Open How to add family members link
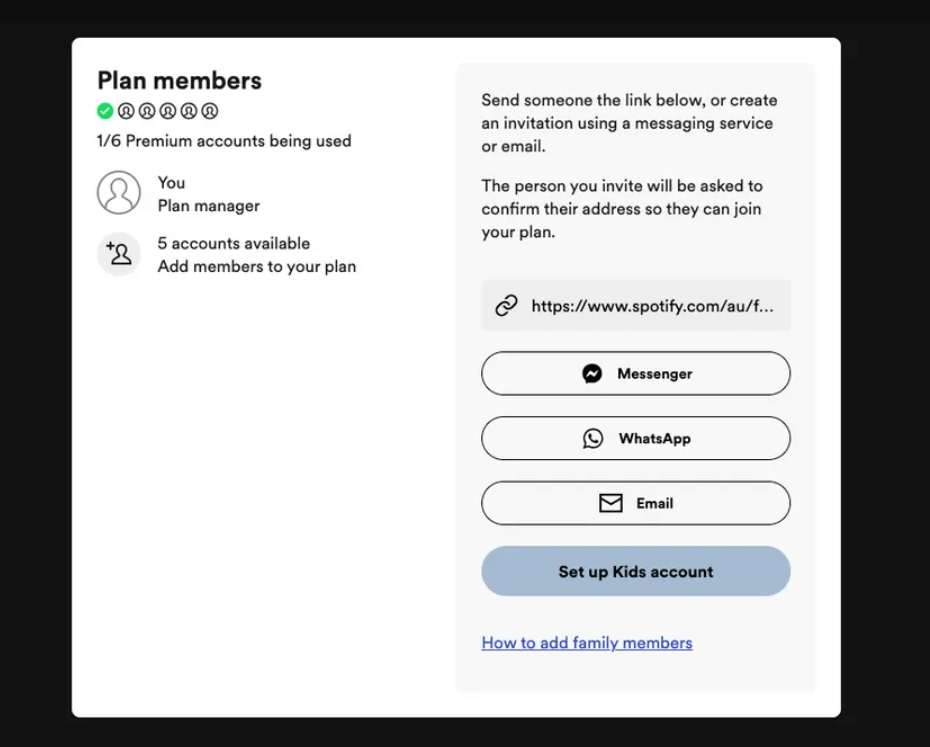 pos(587,643)
